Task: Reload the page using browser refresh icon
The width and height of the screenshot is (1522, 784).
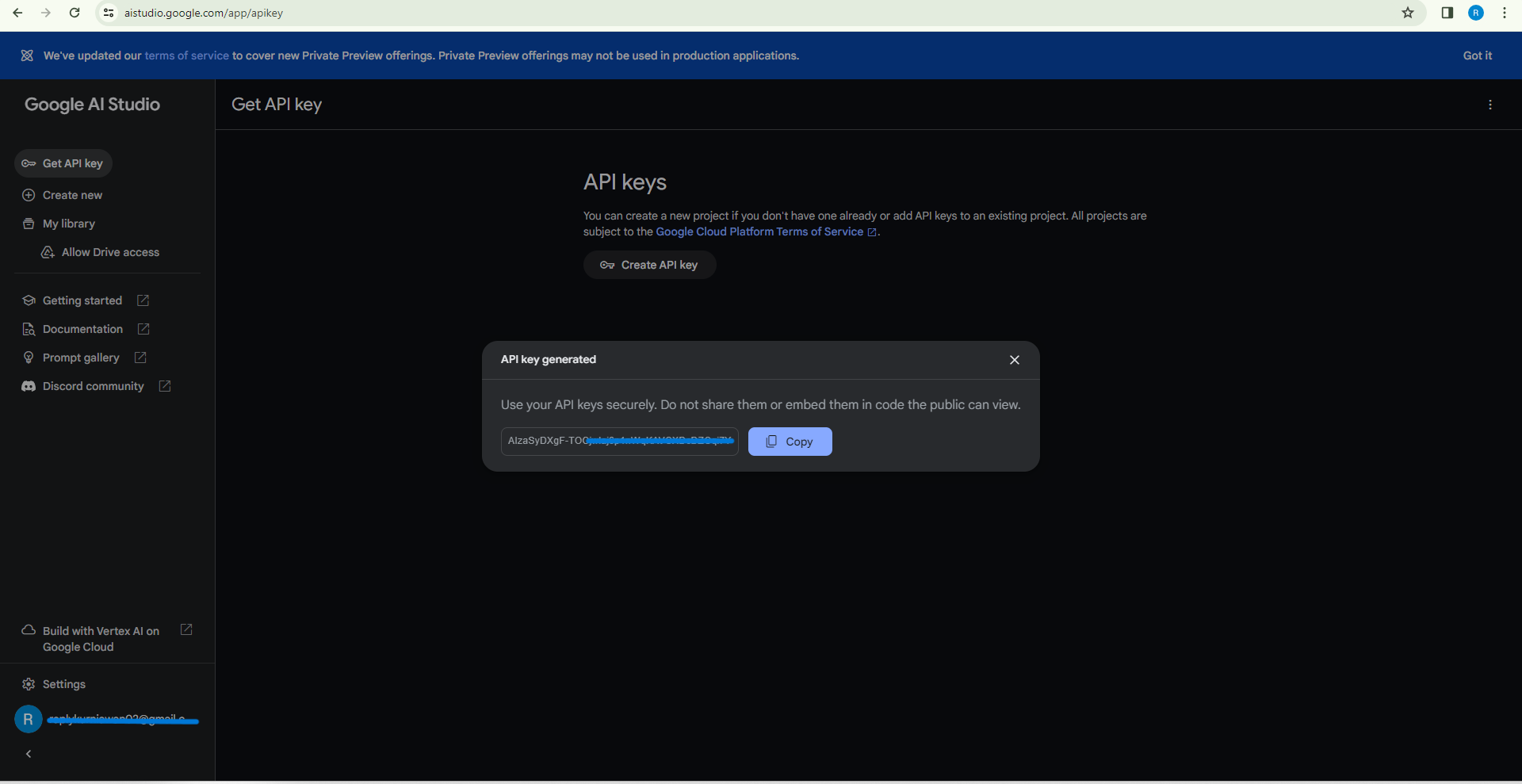Action: tap(75, 13)
